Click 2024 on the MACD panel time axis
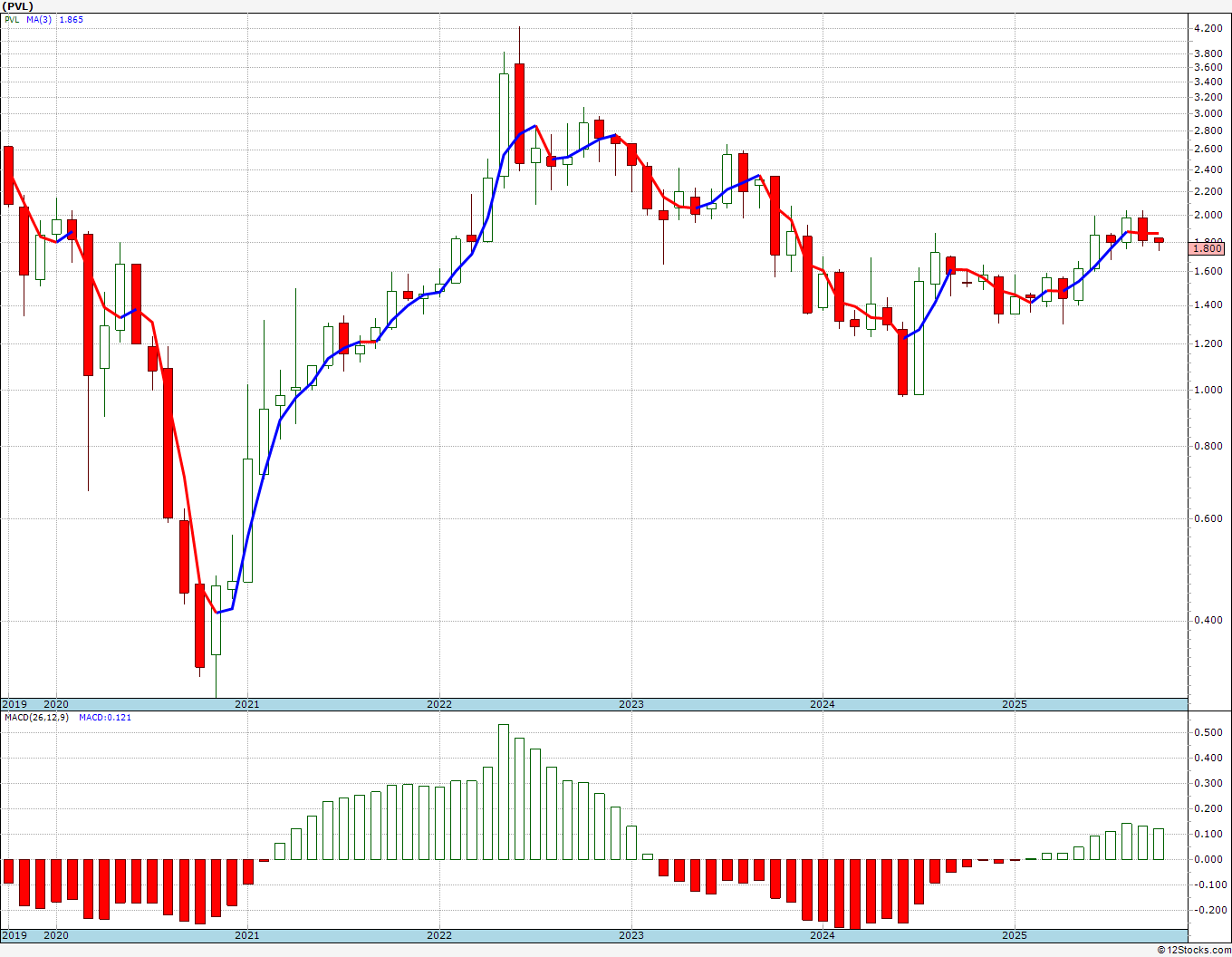This screenshot has width=1232, height=957. (x=823, y=935)
